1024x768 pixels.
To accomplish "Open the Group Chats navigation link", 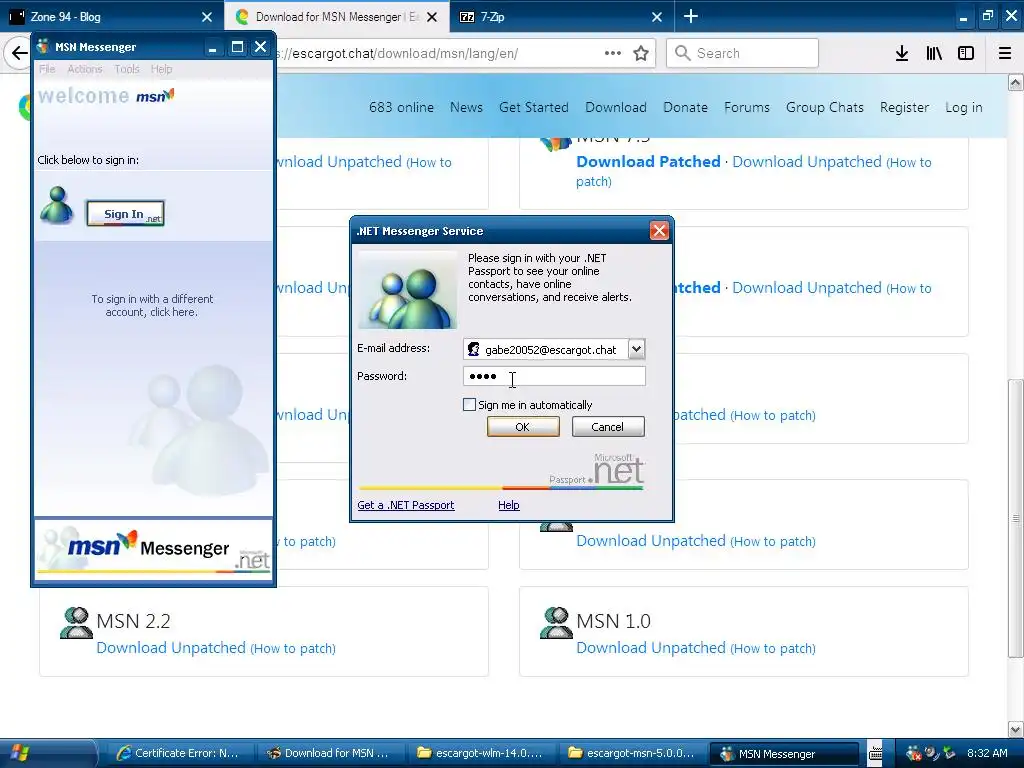I will pos(824,107).
